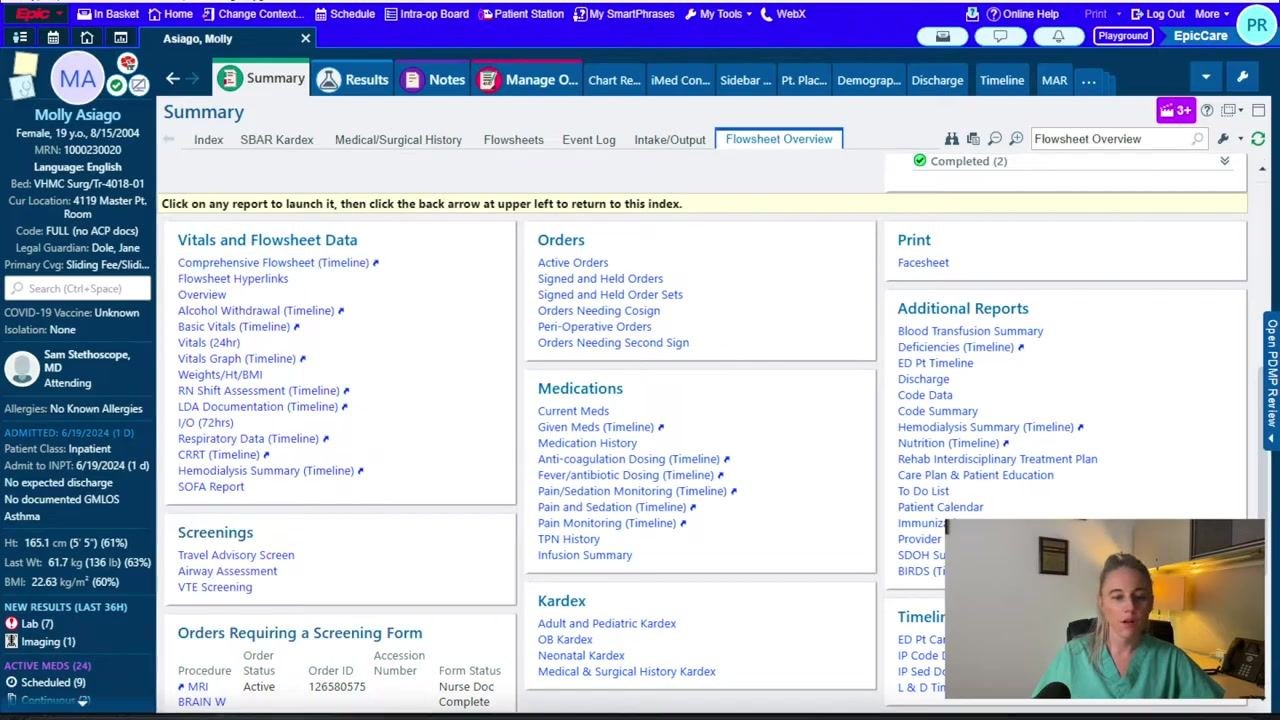Click the patient Search (Ctrl+Space) field
This screenshot has height=720, width=1280.
[x=78, y=288]
